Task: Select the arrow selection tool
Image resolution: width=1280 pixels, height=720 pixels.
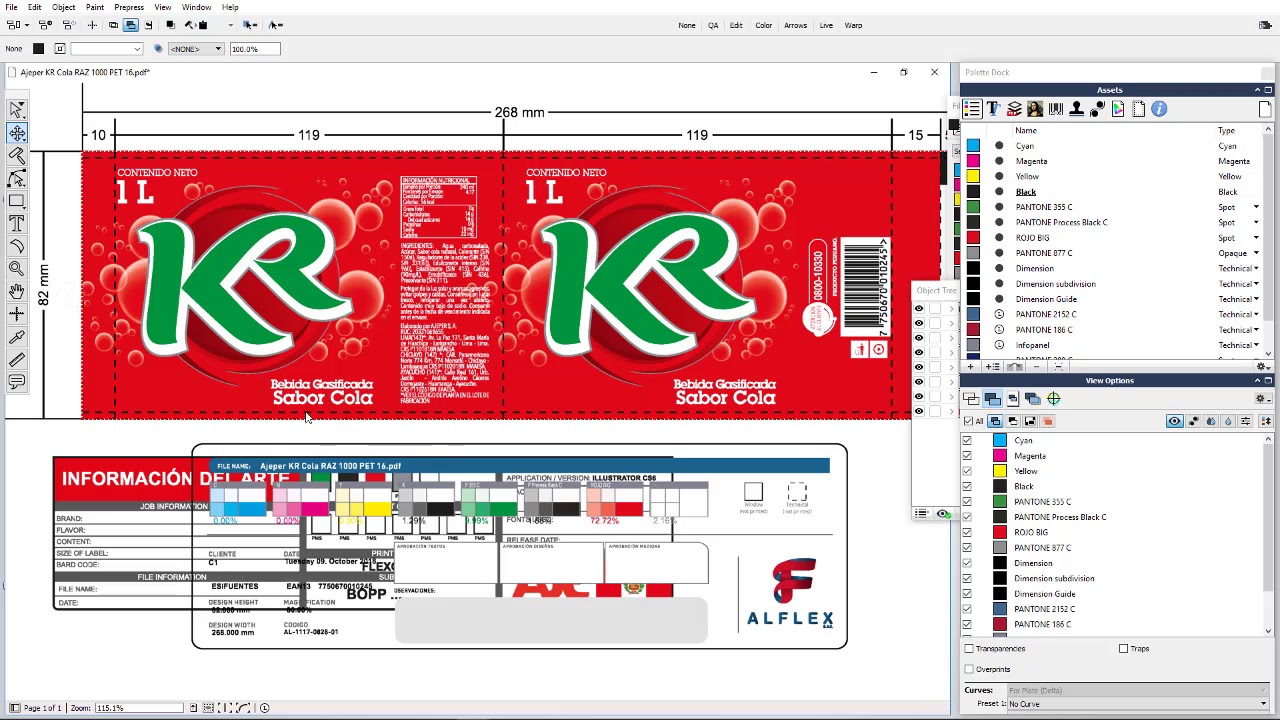Action: point(17,110)
